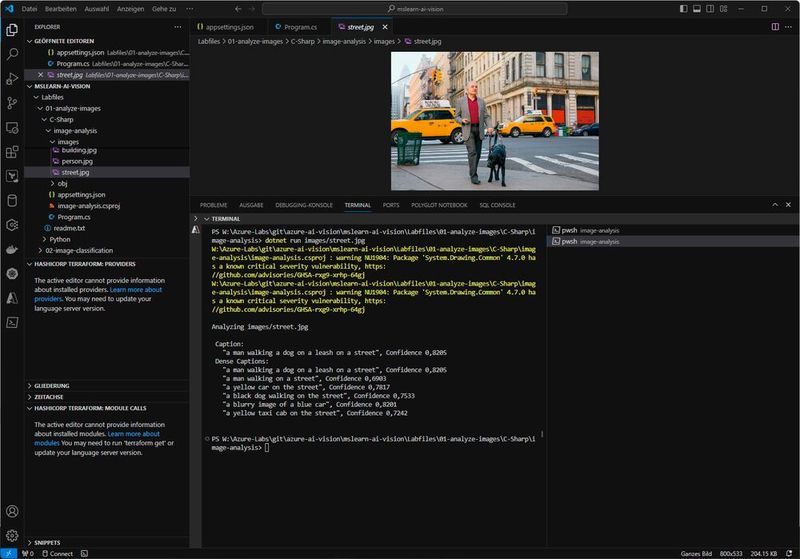Open the Search view in activity bar

[12, 54]
